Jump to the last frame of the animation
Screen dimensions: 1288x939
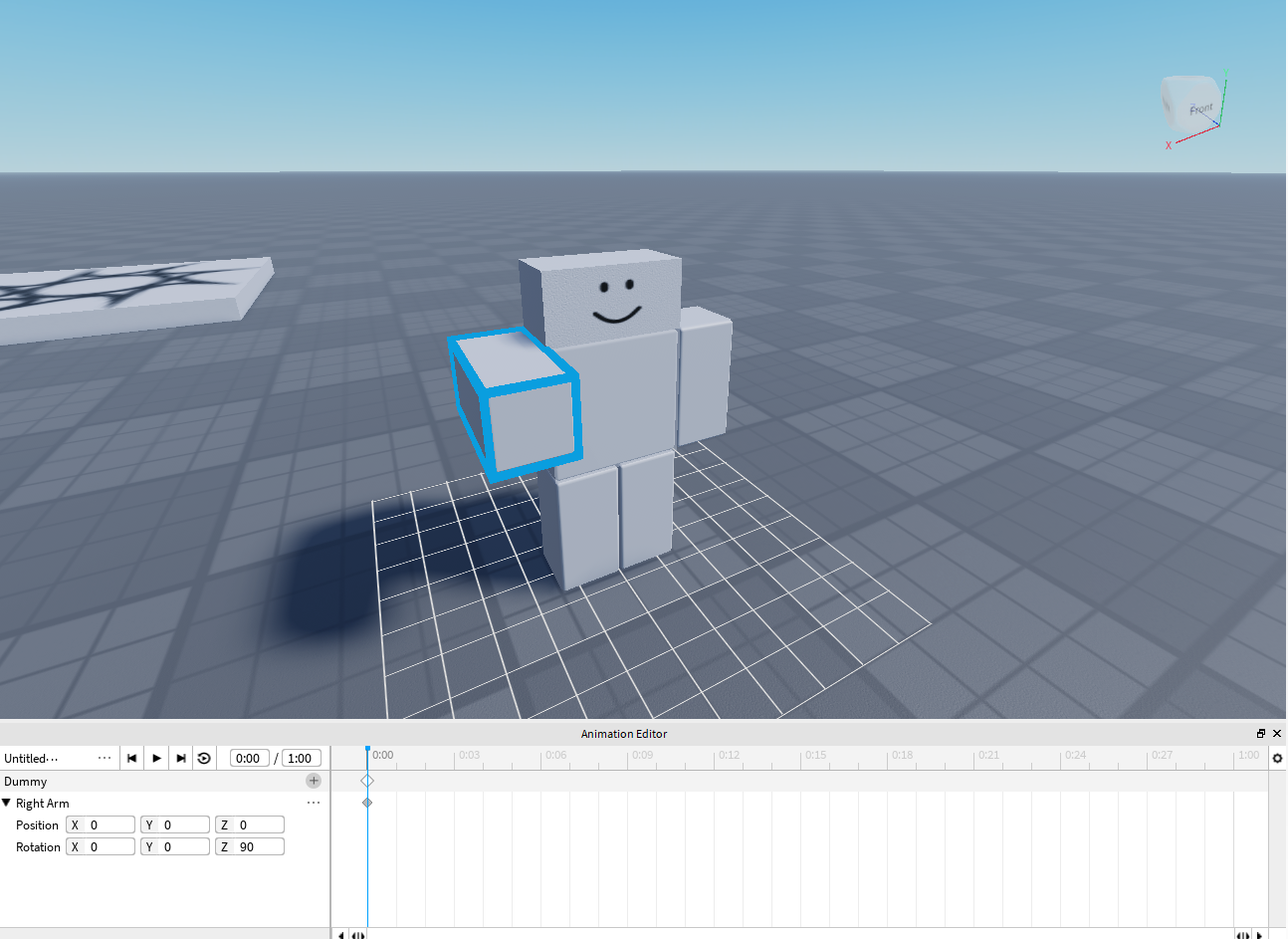pos(180,758)
